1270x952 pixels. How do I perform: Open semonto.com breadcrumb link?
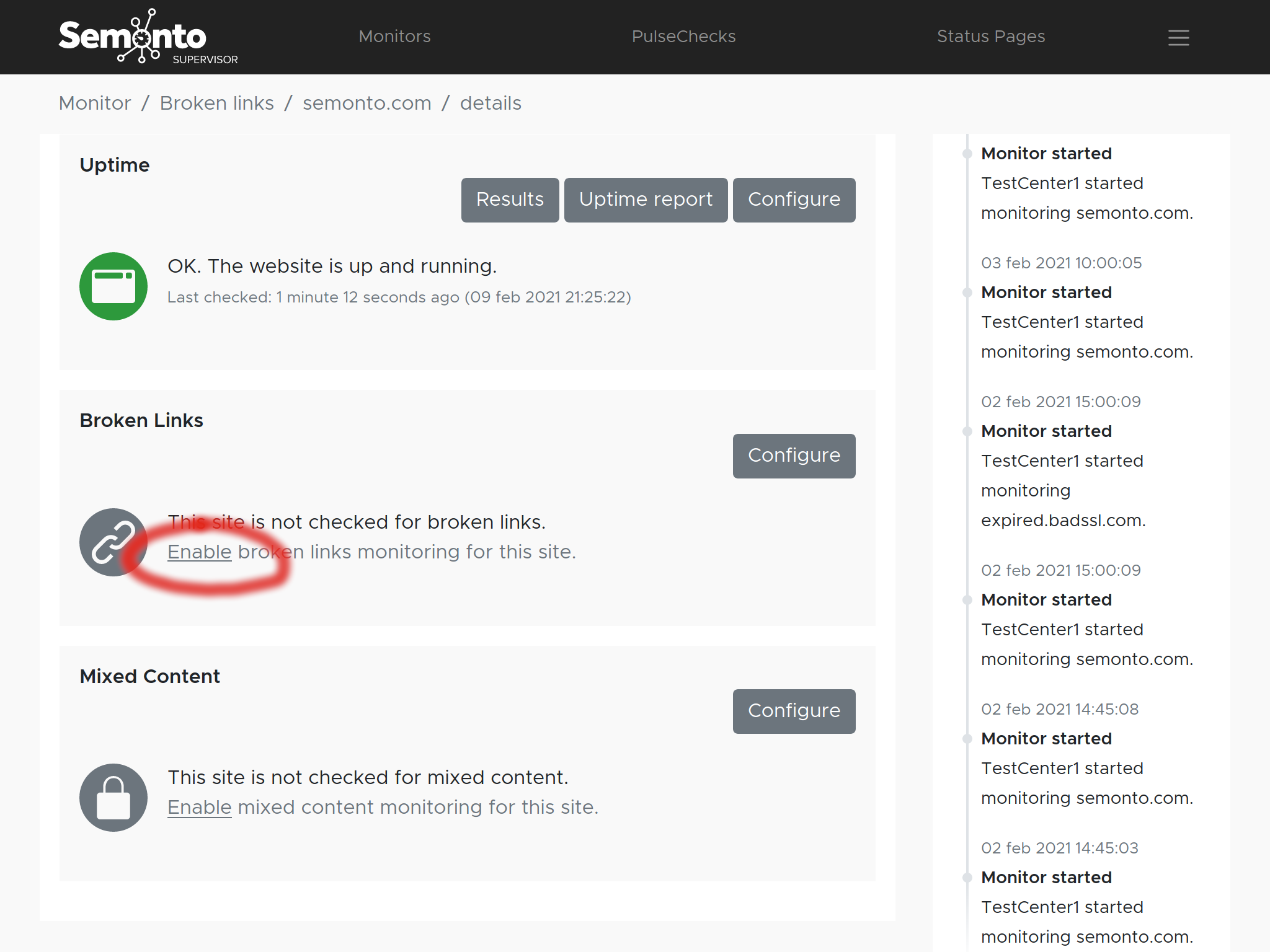pos(366,103)
